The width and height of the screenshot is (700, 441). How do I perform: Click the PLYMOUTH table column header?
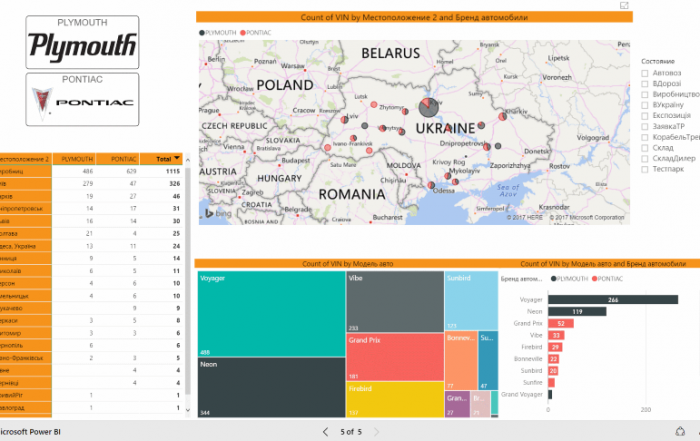point(74,159)
